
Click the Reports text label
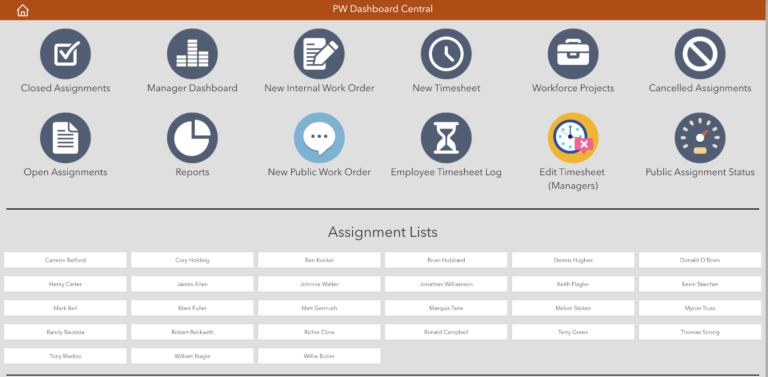192,172
